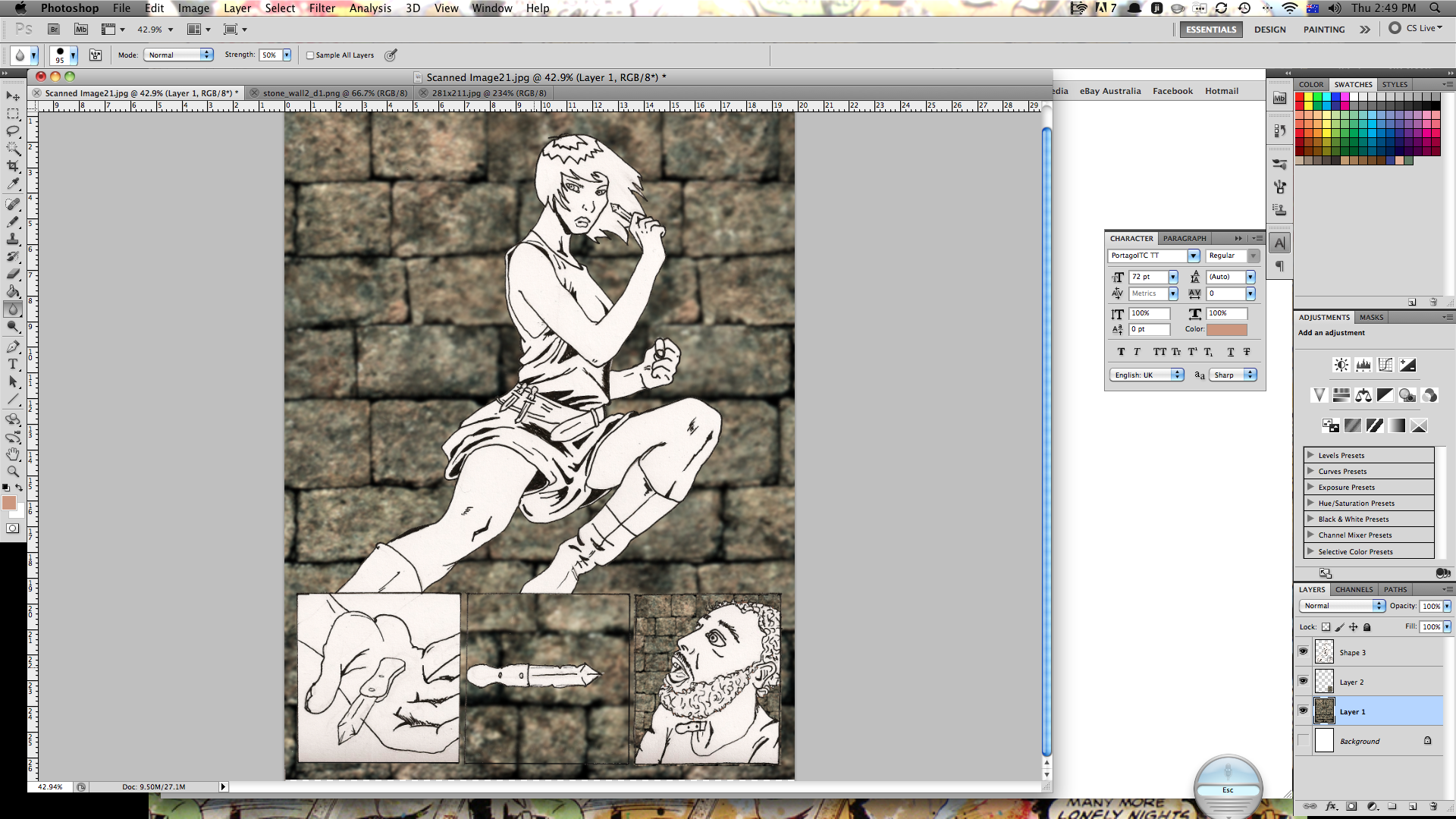This screenshot has height=819, width=1456.
Task: Select the Horizontal Type tool
Action: [x=13, y=364]
